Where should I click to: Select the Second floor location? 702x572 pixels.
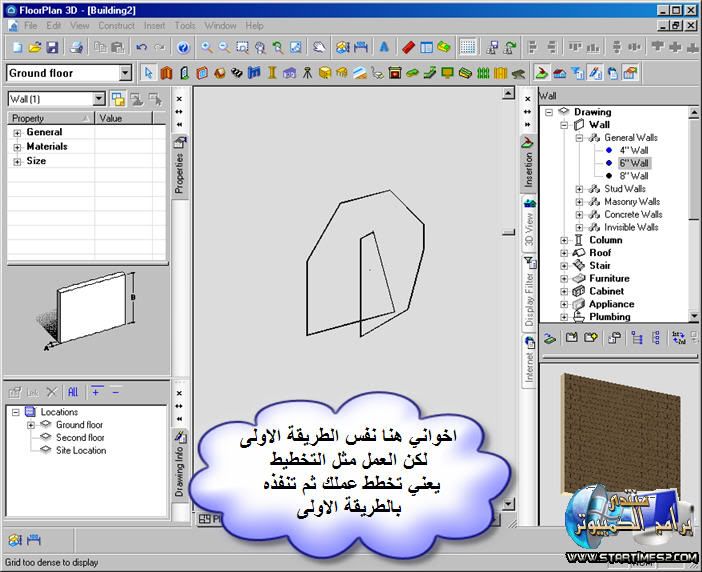tap(80, 438)
